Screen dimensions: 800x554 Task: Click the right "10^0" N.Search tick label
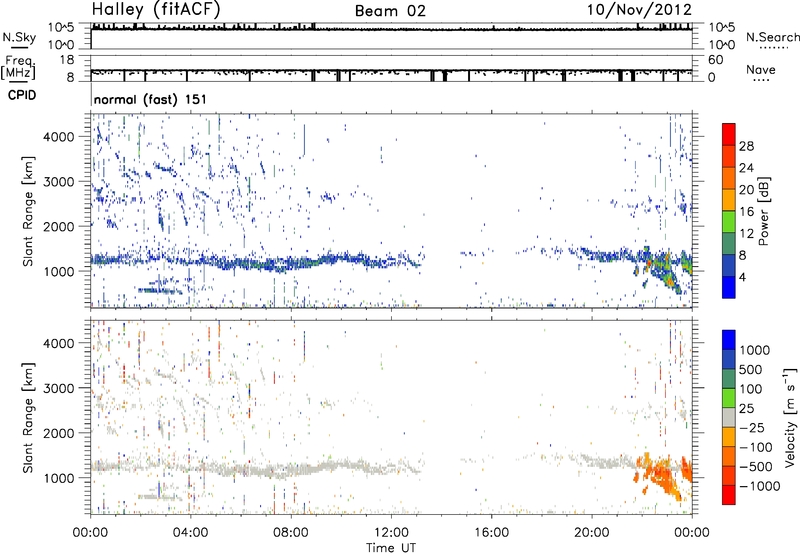click(721, 45)
